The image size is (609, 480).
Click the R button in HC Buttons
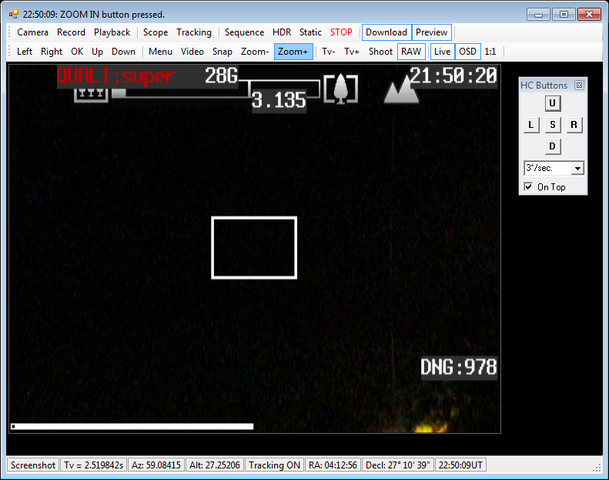(x=574, y=125)
